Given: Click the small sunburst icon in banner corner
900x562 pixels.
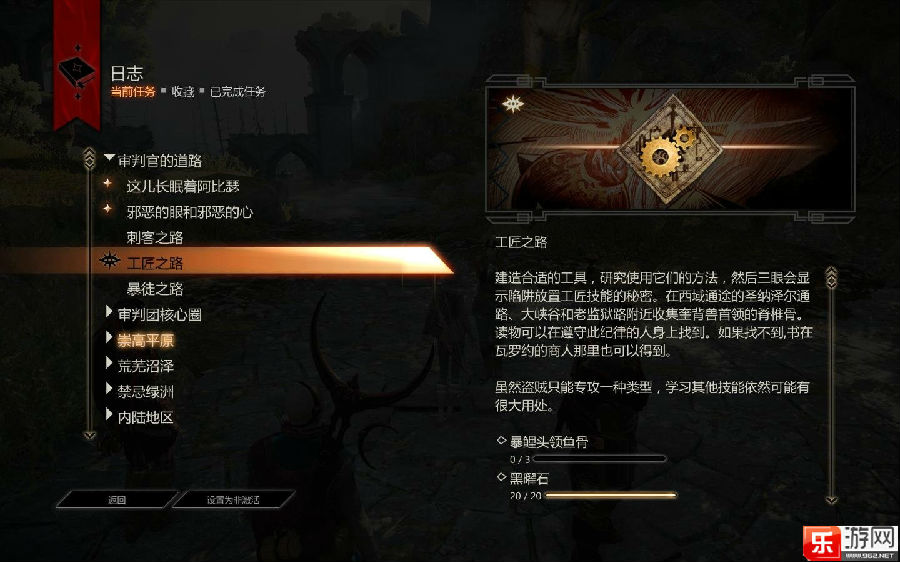Looking at the screenshot, I should click(x=513, y=104).
